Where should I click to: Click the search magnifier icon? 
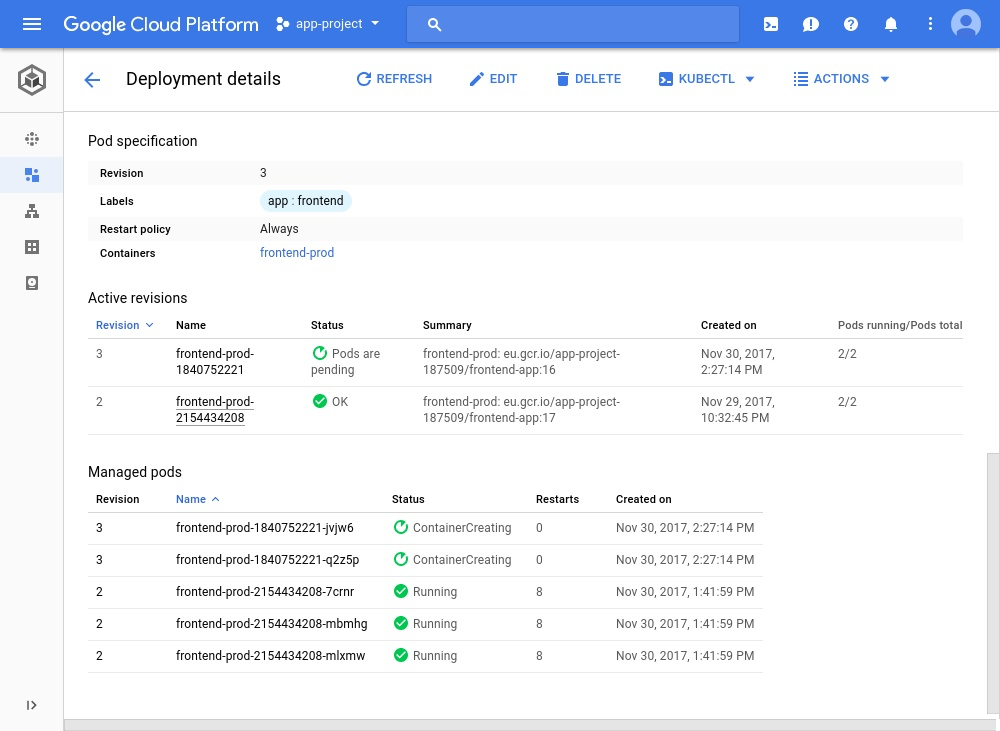[434, 25]
